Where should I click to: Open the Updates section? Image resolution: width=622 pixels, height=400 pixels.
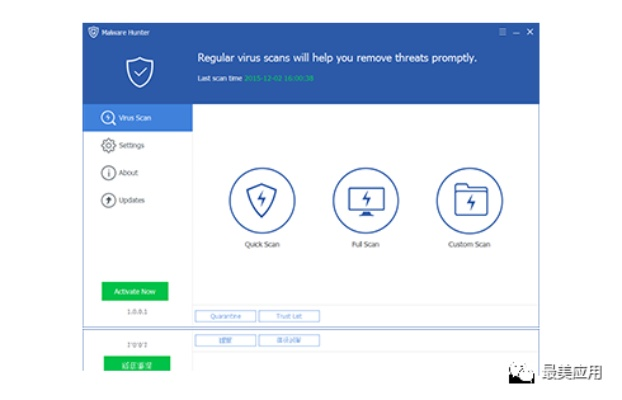pyautogui.click(x=132, y=200)
